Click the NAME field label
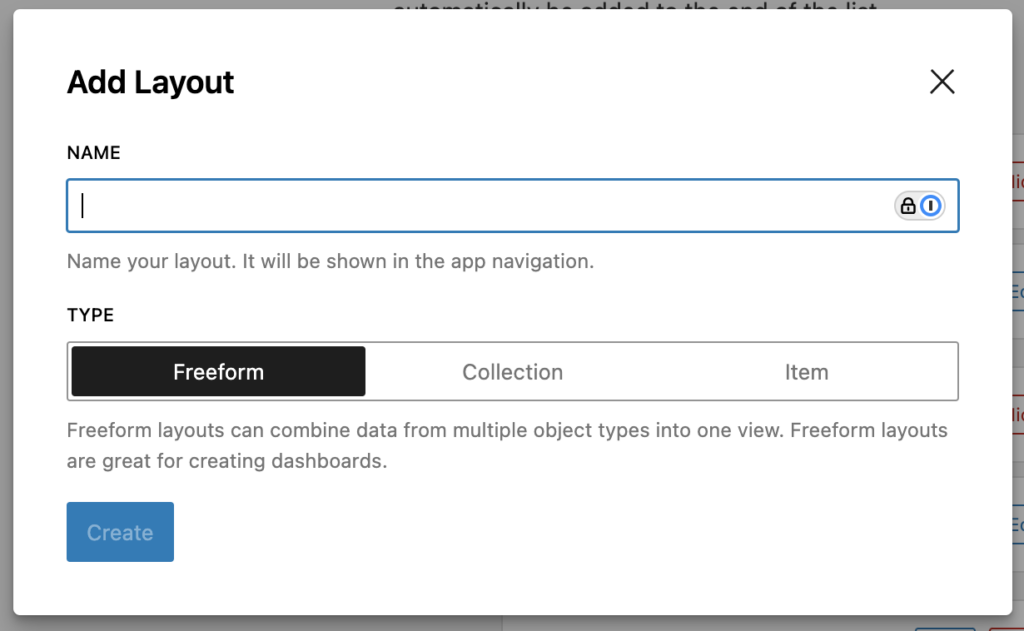Image resolution: width=1024 pixels, height=631 pixels. coord(93,152)
